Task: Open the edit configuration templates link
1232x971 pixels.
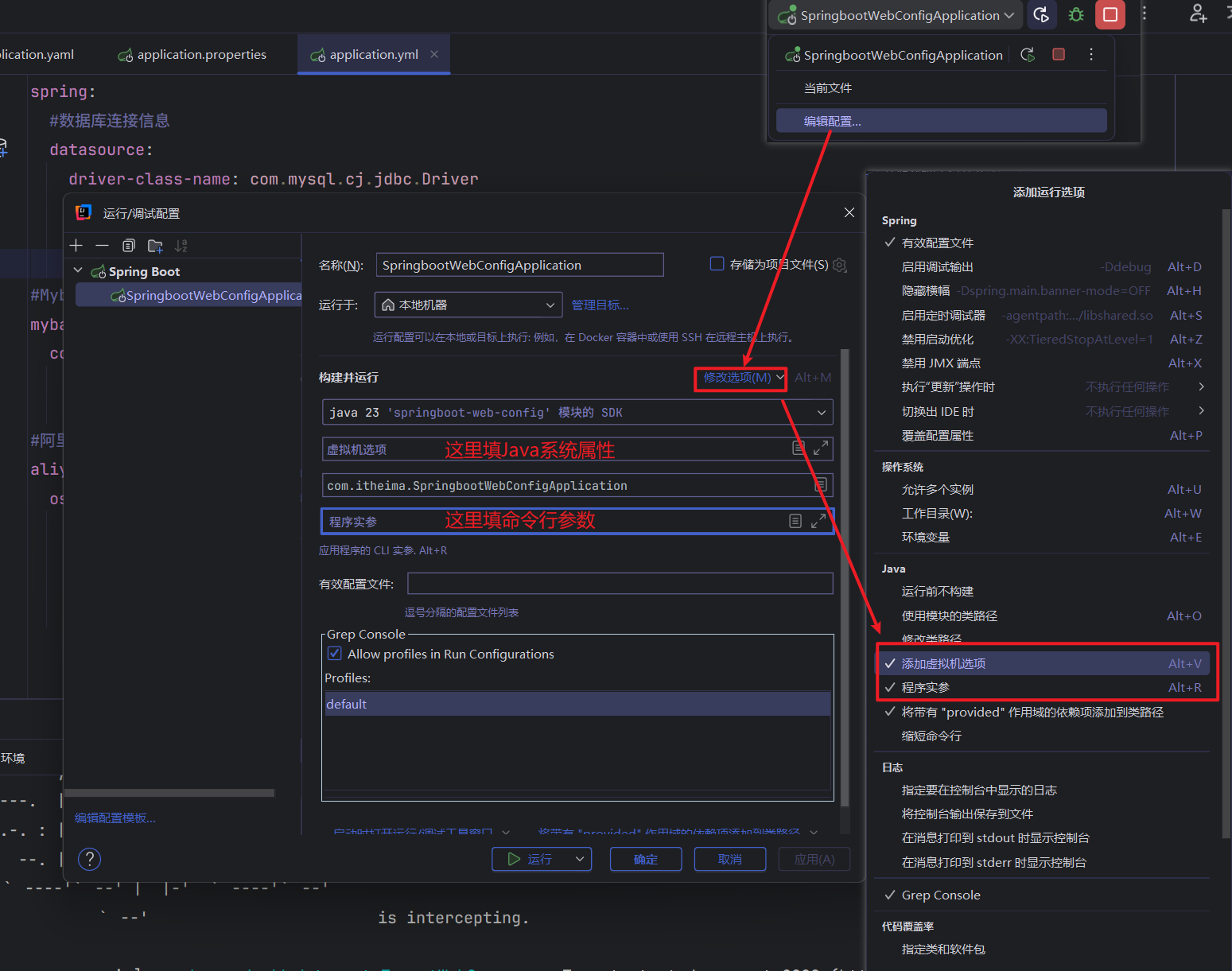Action: pos(115,818)
